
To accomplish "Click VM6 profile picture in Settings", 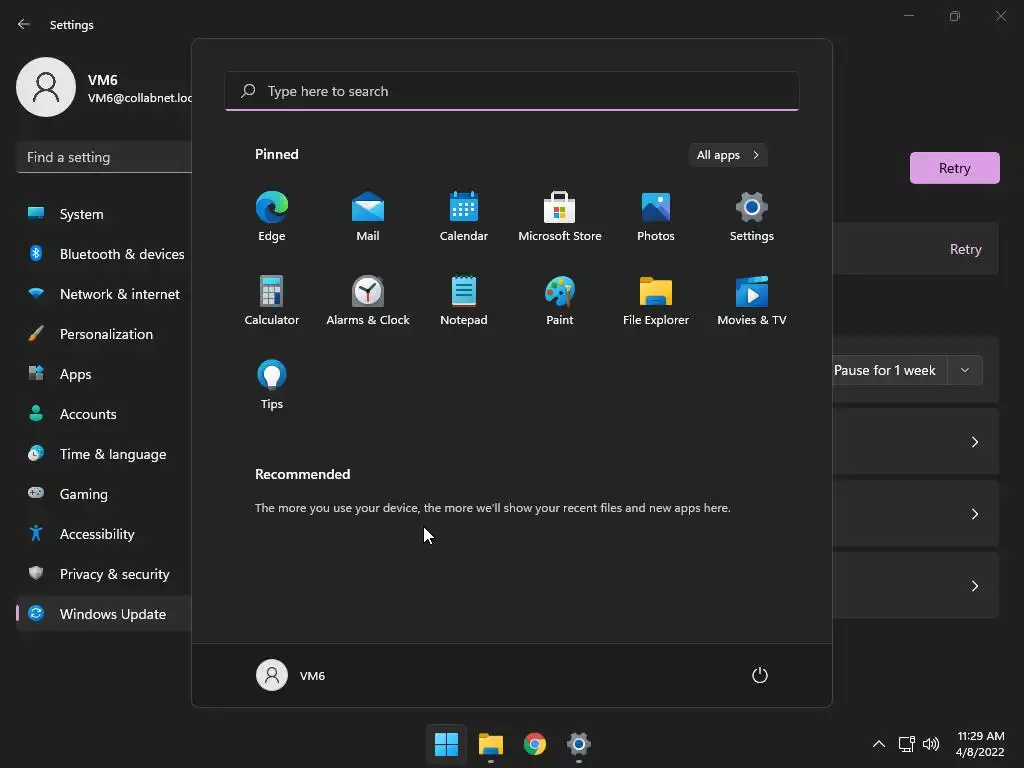I will 46,87.
